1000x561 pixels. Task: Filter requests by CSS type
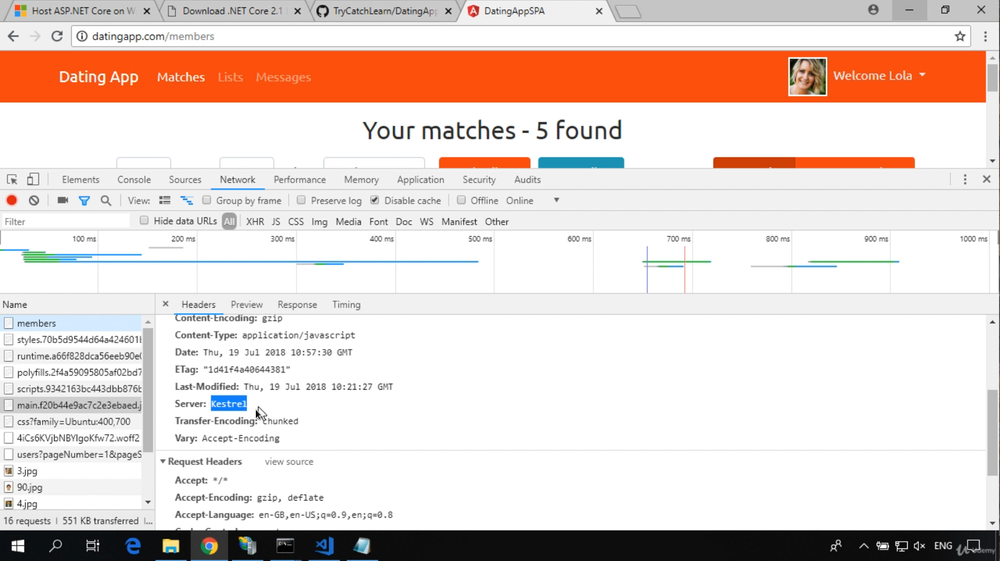point(296,222)
